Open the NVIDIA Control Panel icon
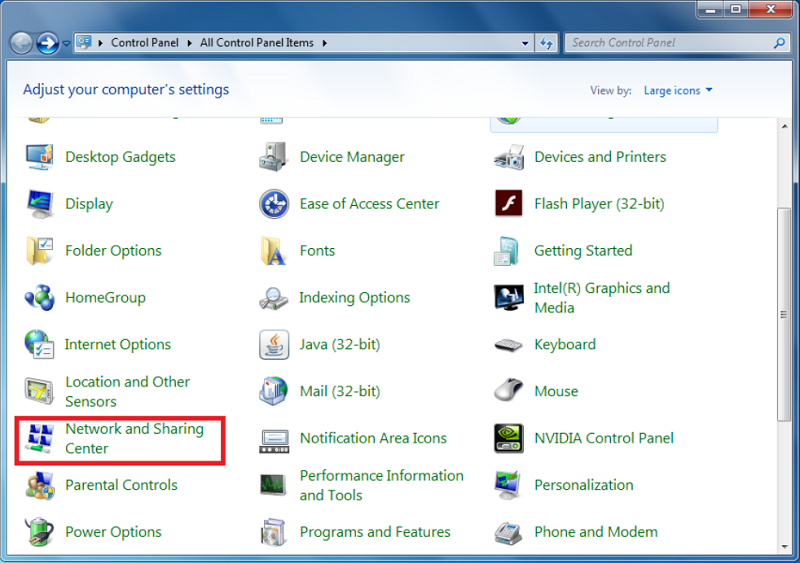 tap(508, 438)
